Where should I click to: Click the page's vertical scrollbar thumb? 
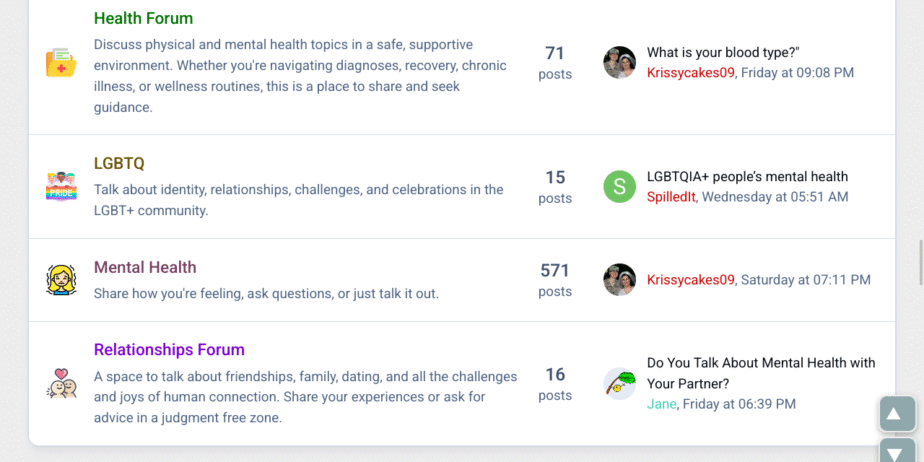[919, 262]
